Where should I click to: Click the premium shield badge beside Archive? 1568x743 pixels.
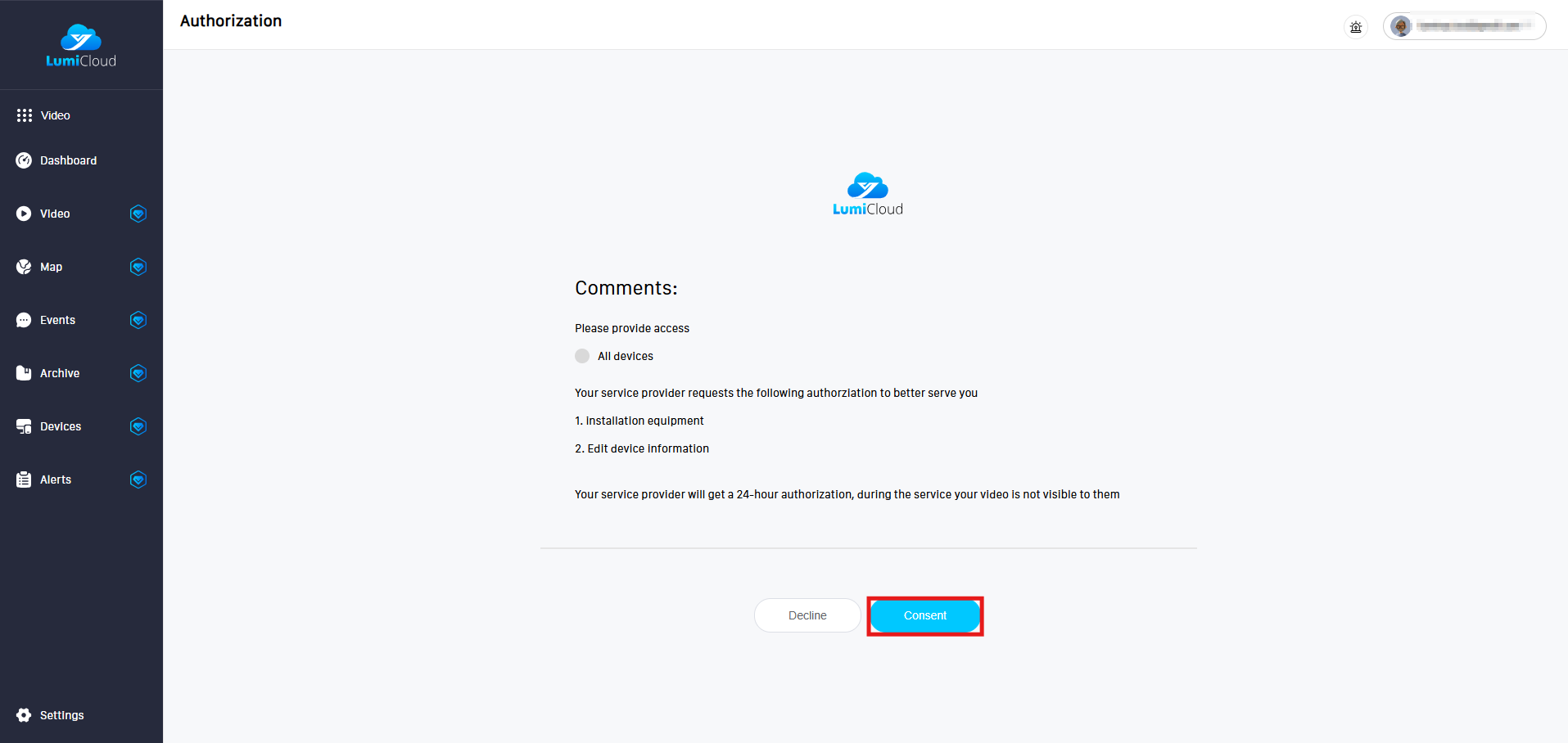pyautogui.click(x=138, y=373)
